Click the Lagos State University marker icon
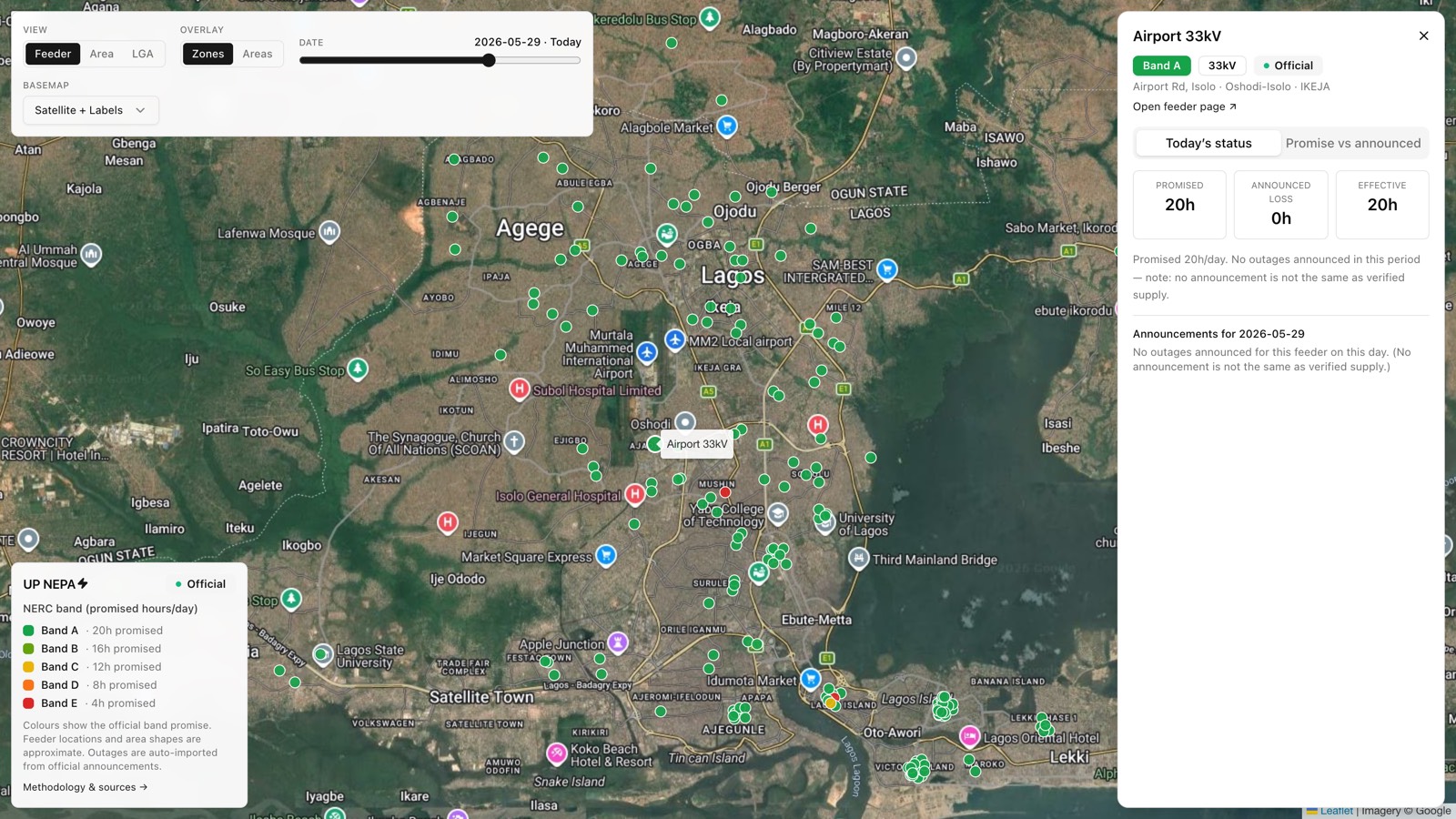Image resolution: width=1456 pixels, height=819 pixels. click(x=322, y=654)
